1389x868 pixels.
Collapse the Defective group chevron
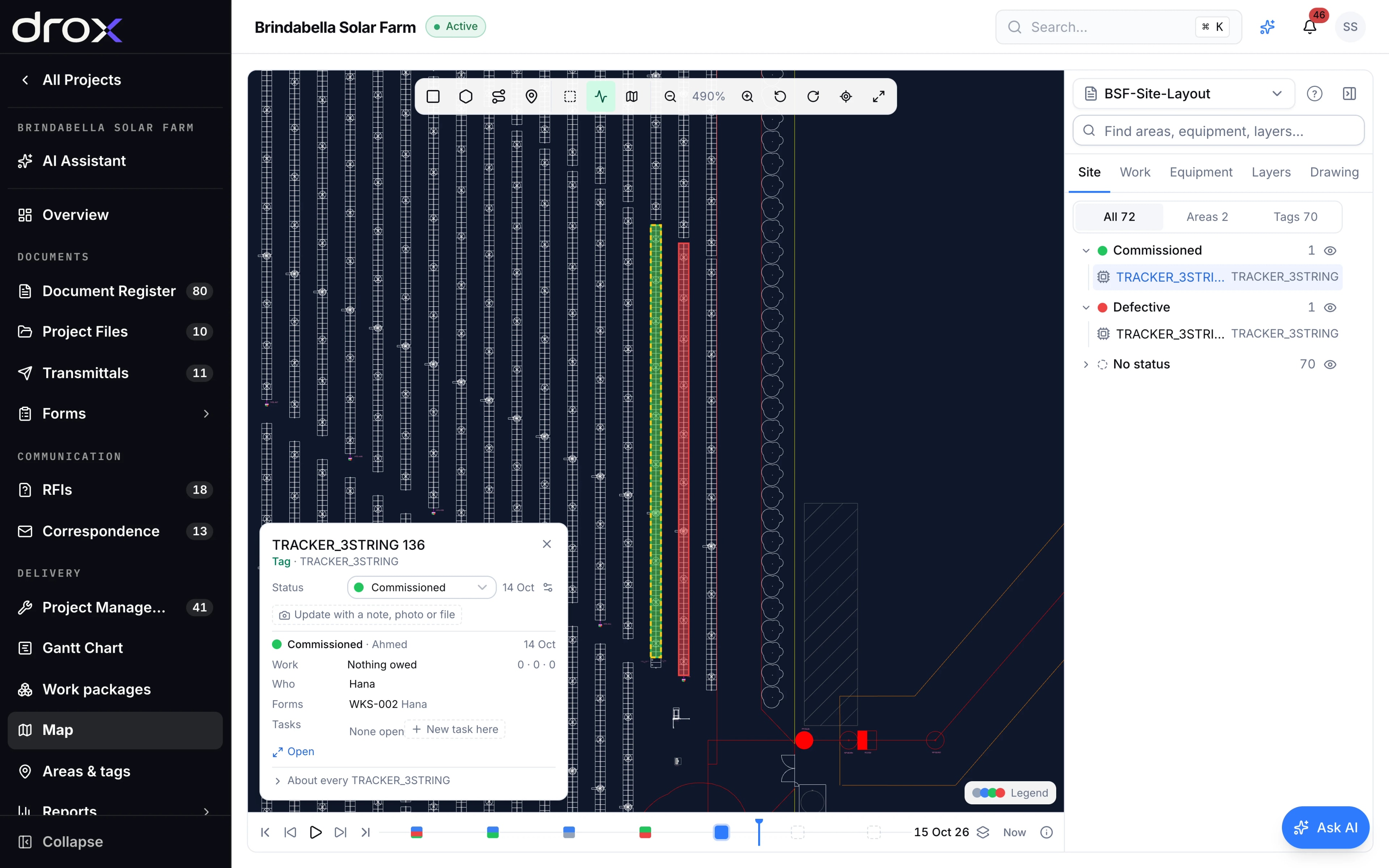tap(1086, 308)
